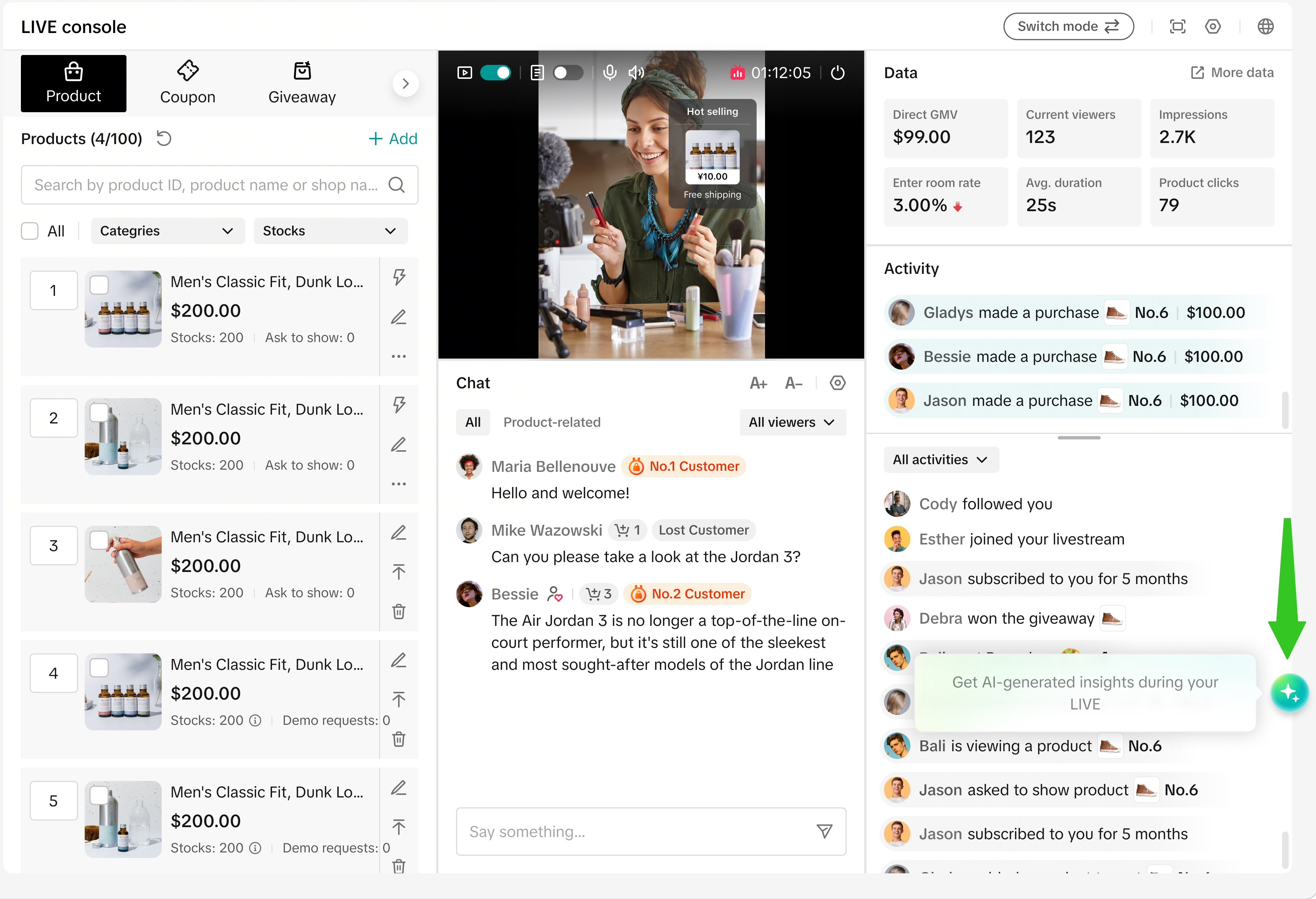Click the speaker volume icon
The width and height of the screenshot is (1316, 899).
tap(636, 73)
